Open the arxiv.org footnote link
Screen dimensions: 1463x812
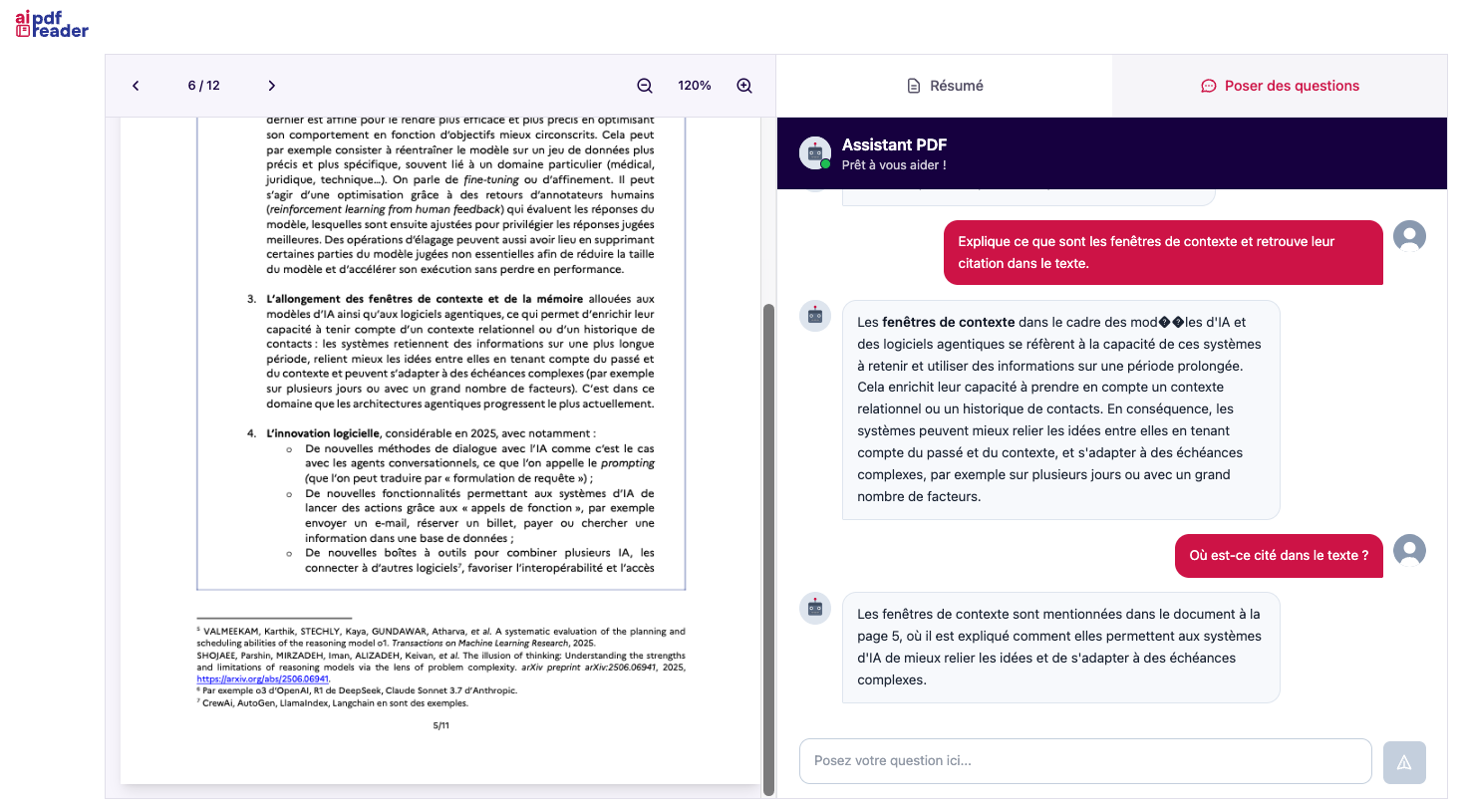pos(263,678)
